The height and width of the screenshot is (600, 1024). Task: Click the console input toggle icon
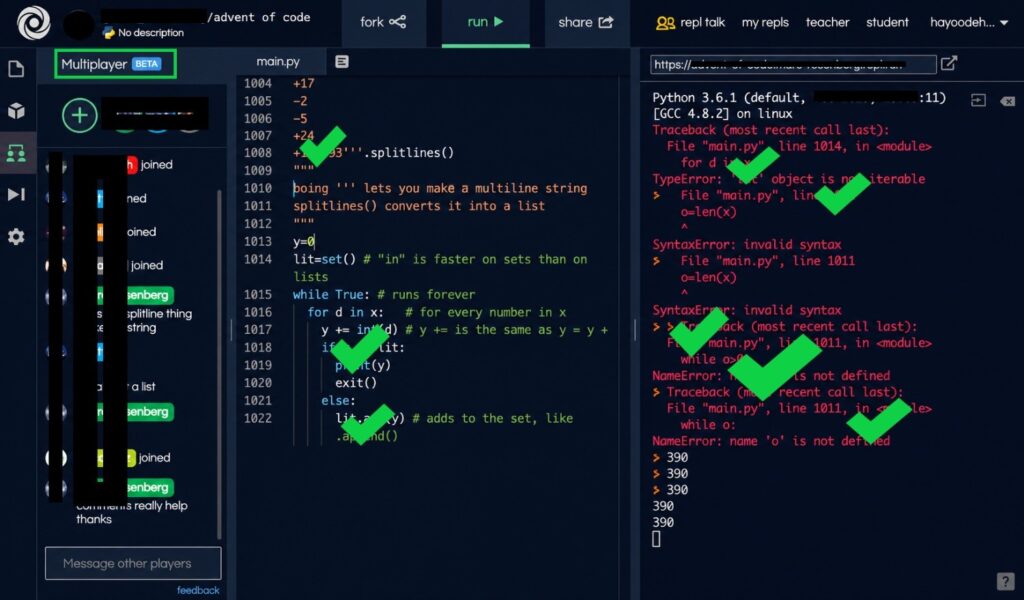978,100
